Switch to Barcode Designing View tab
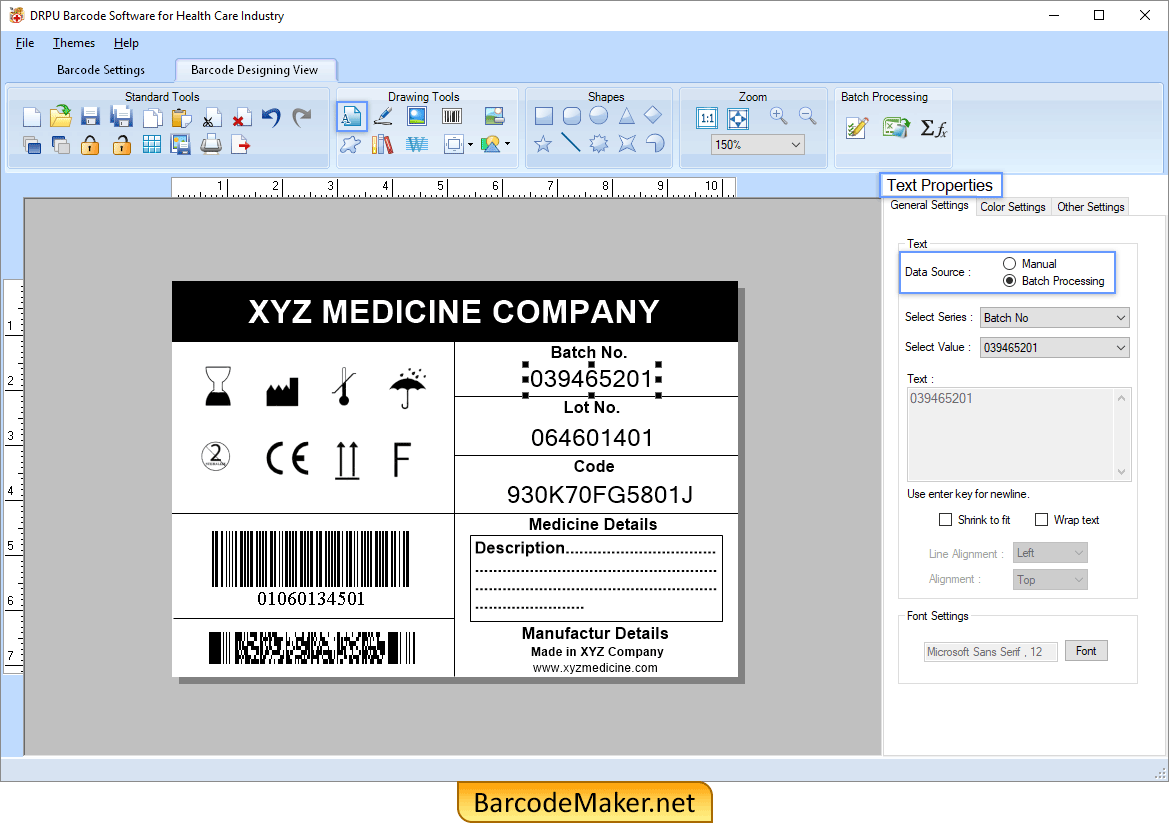The width and height of the screenshot is (1169, 823). [x=255, y=69]
